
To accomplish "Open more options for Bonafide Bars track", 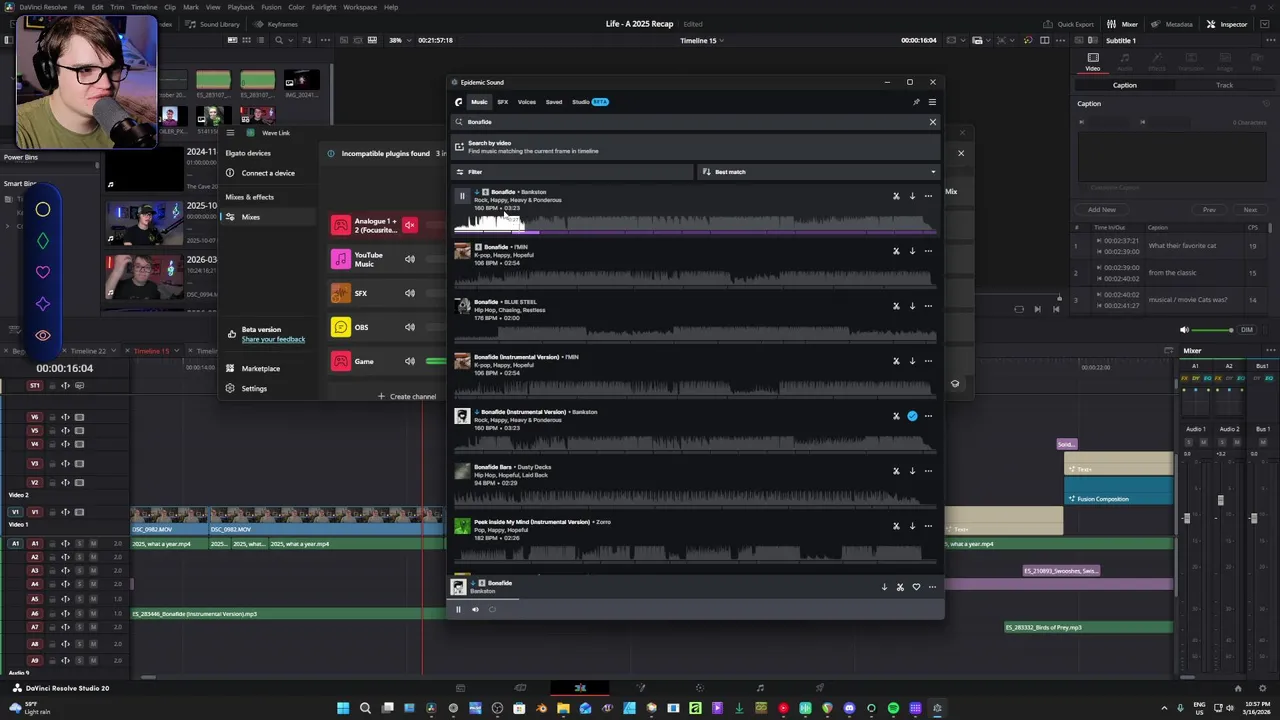I will [x=928, y=471].
